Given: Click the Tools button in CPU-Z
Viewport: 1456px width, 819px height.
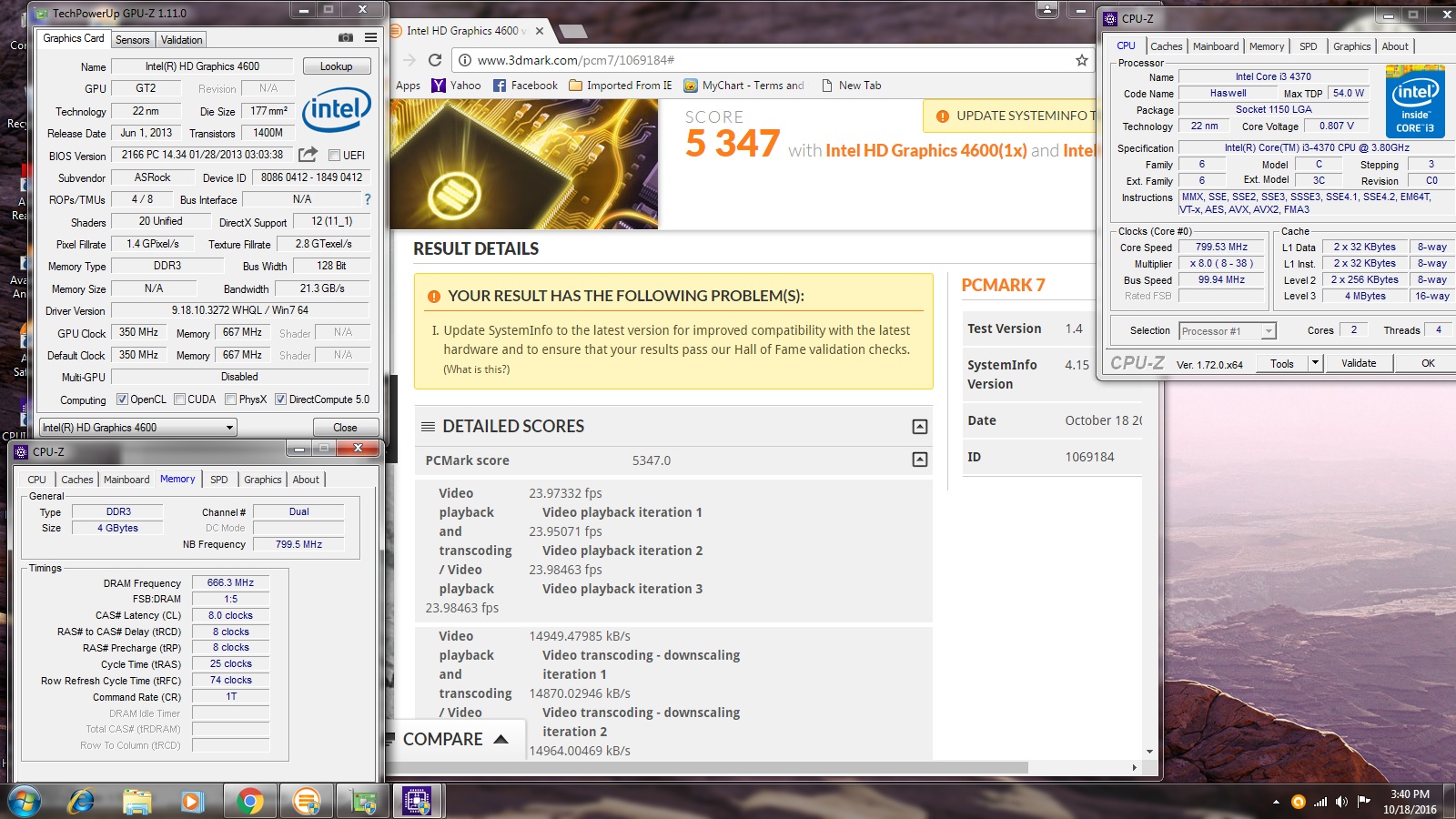Looking at the screenshot, I should click(x=1282, y=363).
